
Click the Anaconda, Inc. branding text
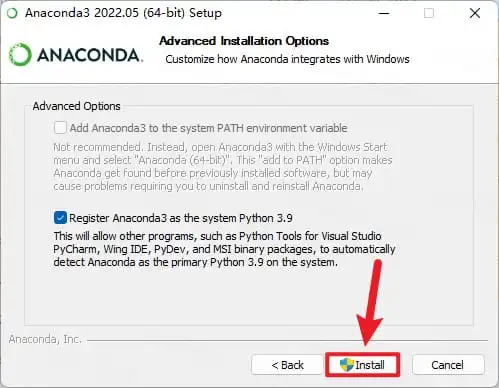point(45,339)
